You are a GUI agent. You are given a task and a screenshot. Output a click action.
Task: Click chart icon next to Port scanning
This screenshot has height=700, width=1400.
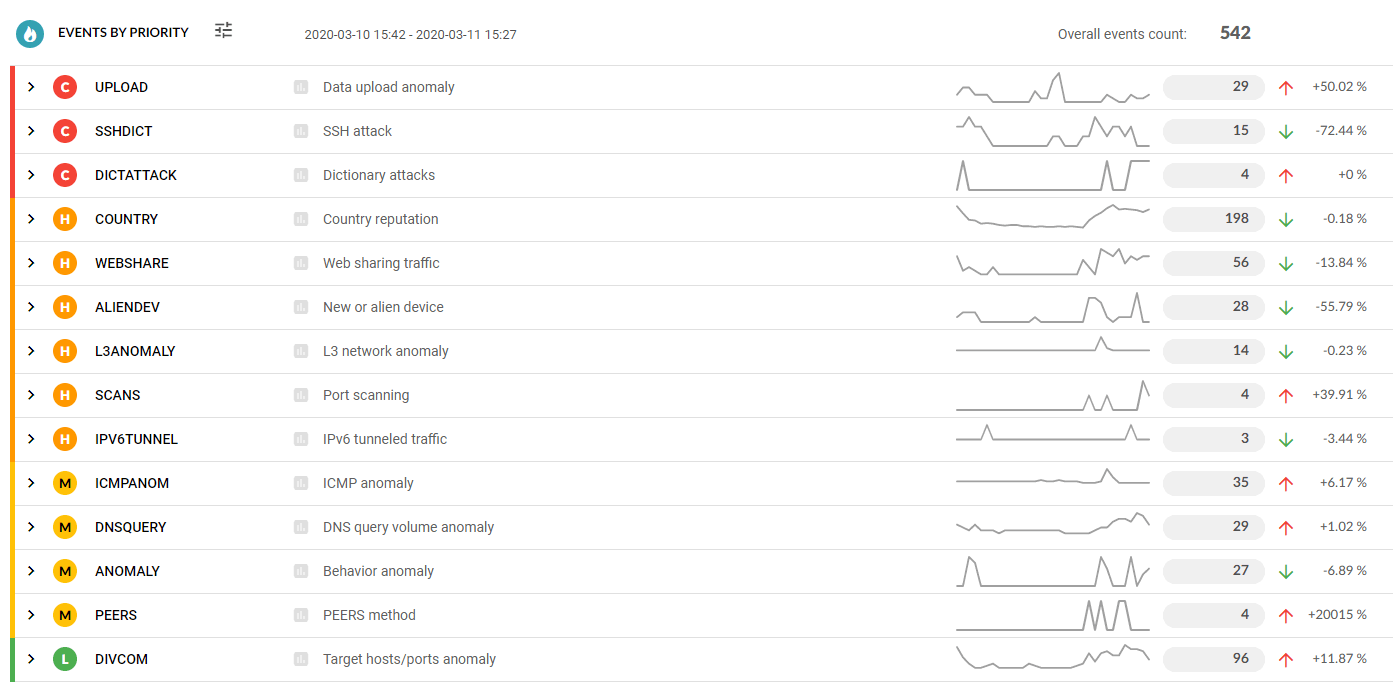301,396
